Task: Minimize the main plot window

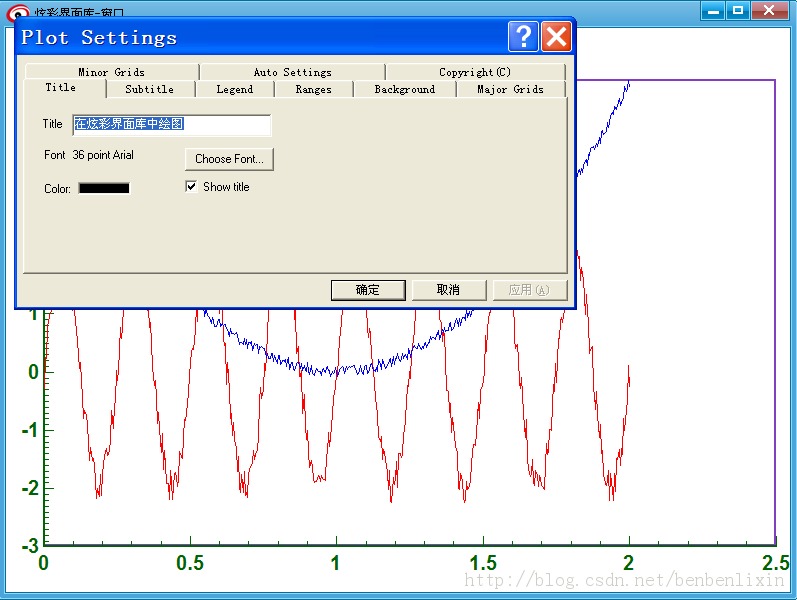Action: coord(713,10)
